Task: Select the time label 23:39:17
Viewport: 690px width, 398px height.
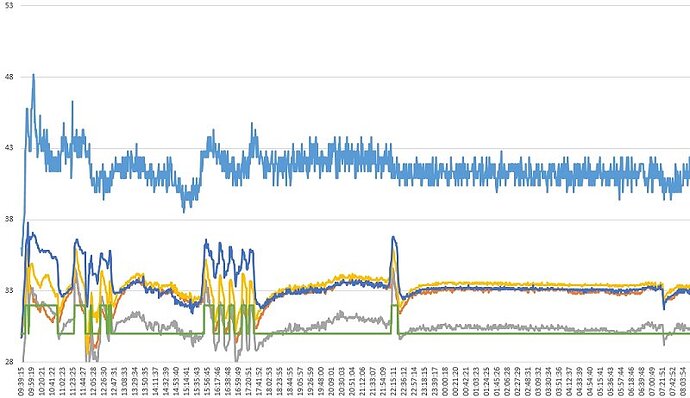Action: pyautogui.click(x=435, y=382)
